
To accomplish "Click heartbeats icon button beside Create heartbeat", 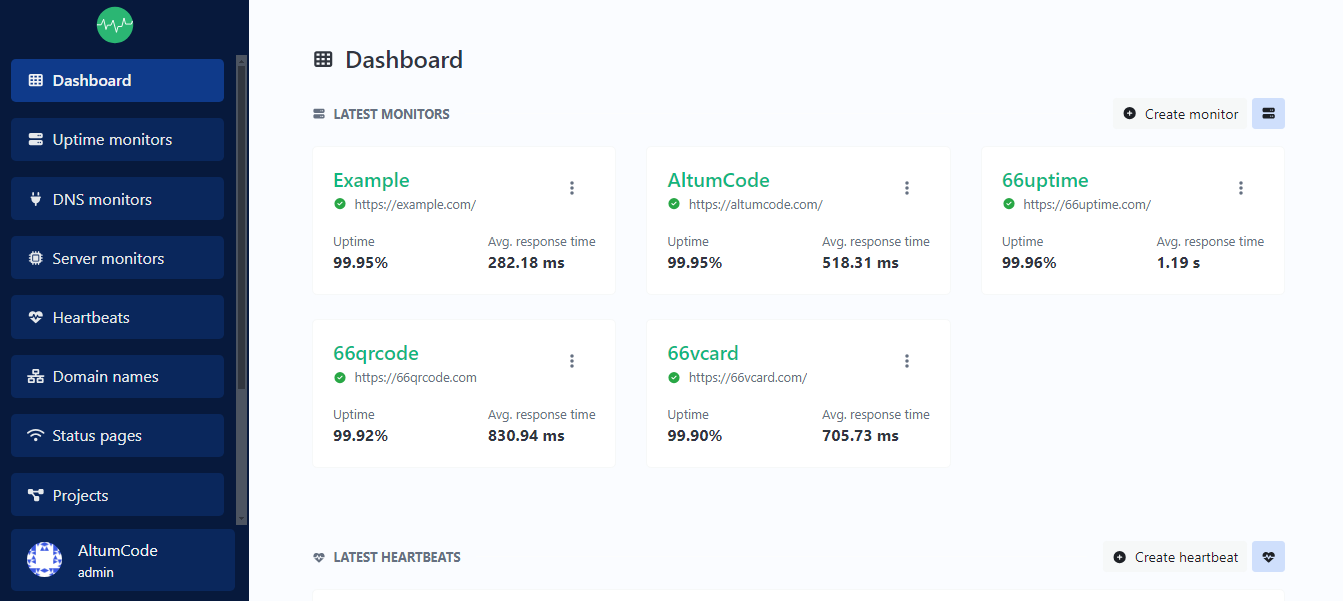I will (1268, 557).
